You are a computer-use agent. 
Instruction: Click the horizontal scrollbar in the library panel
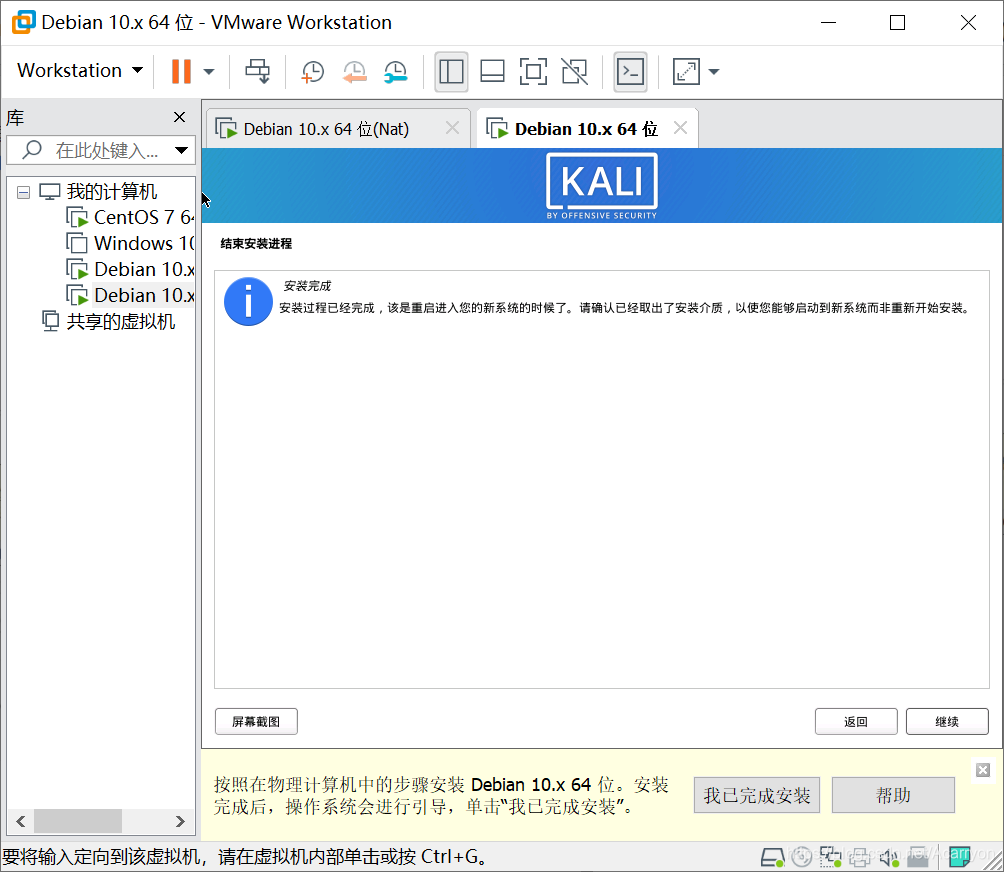78,821
